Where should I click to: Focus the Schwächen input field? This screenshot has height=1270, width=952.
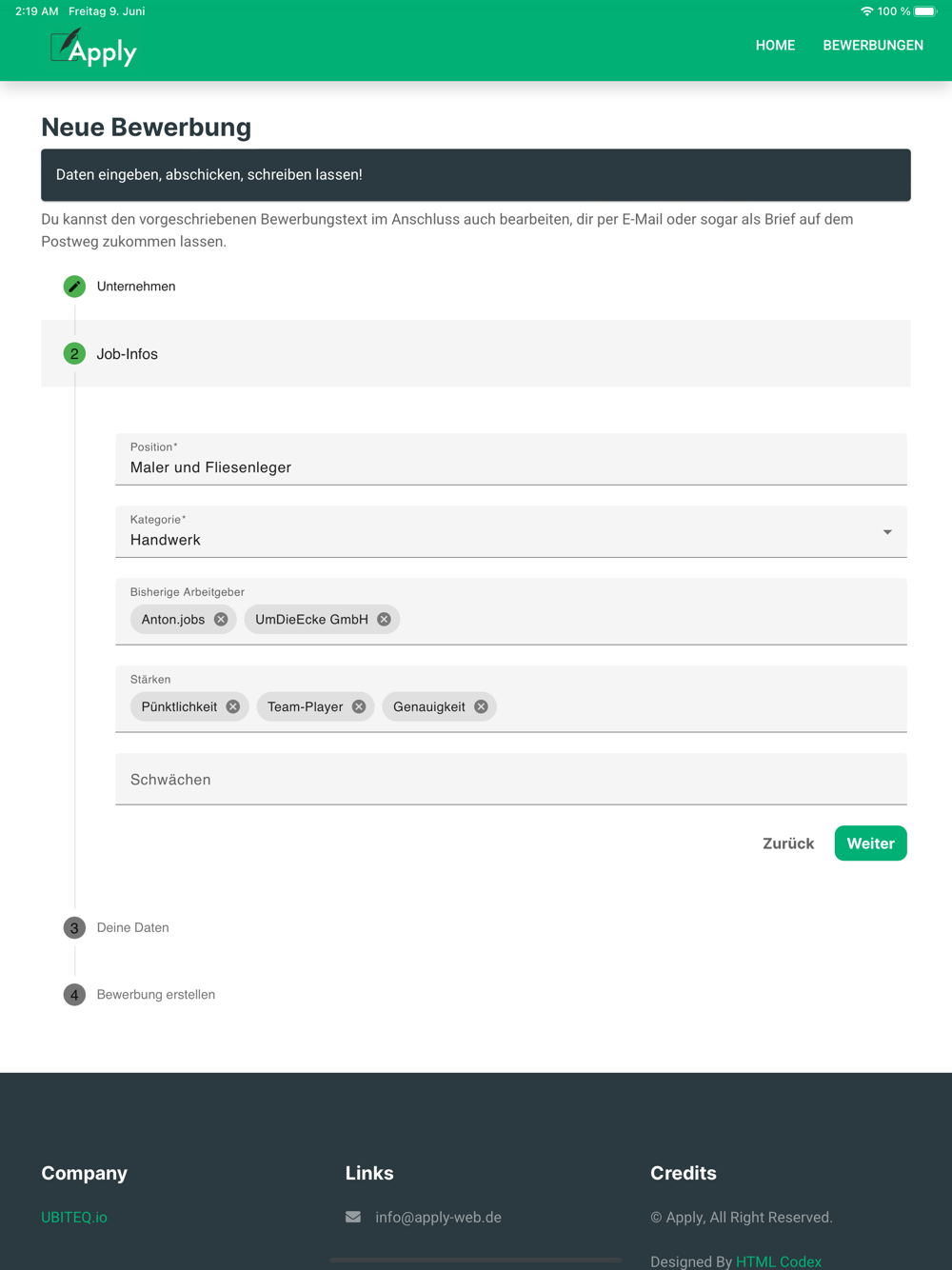(x=511, y=779)
